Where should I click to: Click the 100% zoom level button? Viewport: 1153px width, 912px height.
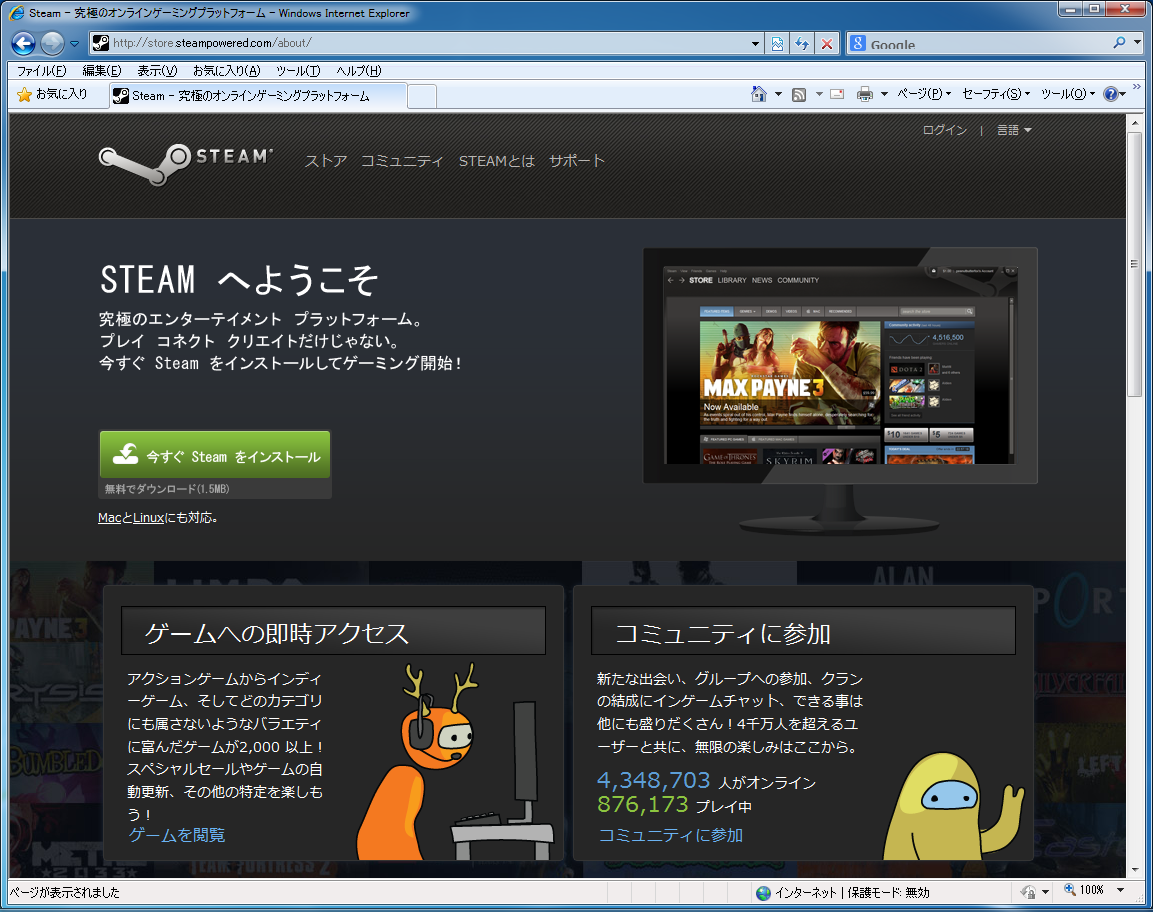click(1084, 891)
